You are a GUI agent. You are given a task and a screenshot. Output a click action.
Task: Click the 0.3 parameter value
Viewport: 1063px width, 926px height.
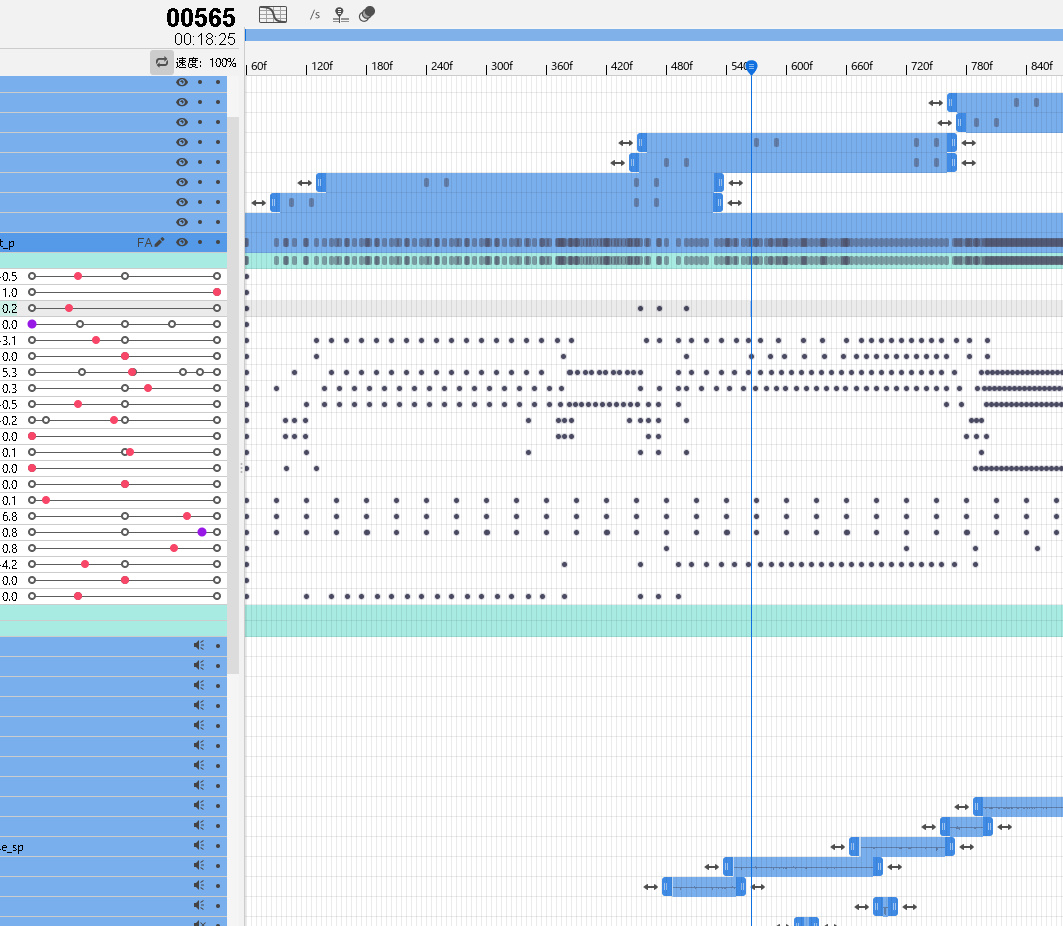click(9, 388)
